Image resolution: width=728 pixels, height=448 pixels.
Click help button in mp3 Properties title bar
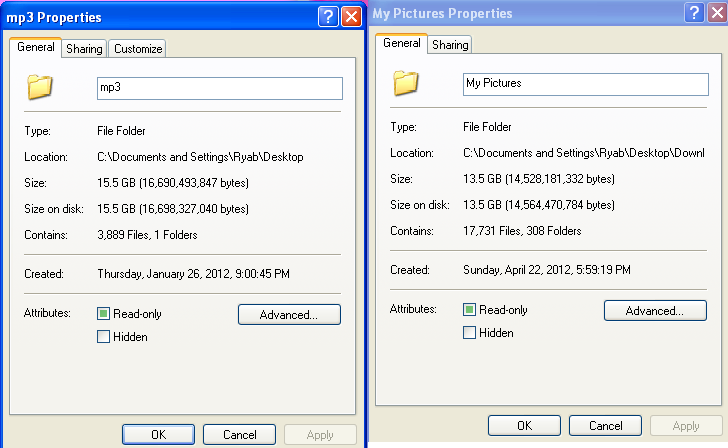pos(327,17)
